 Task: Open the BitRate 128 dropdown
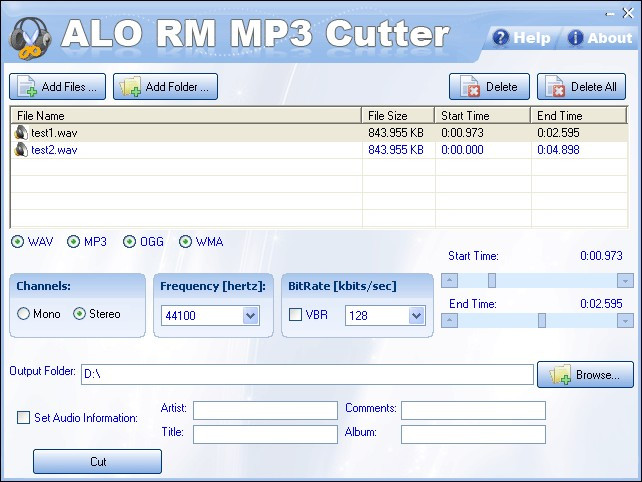(417, 315)
